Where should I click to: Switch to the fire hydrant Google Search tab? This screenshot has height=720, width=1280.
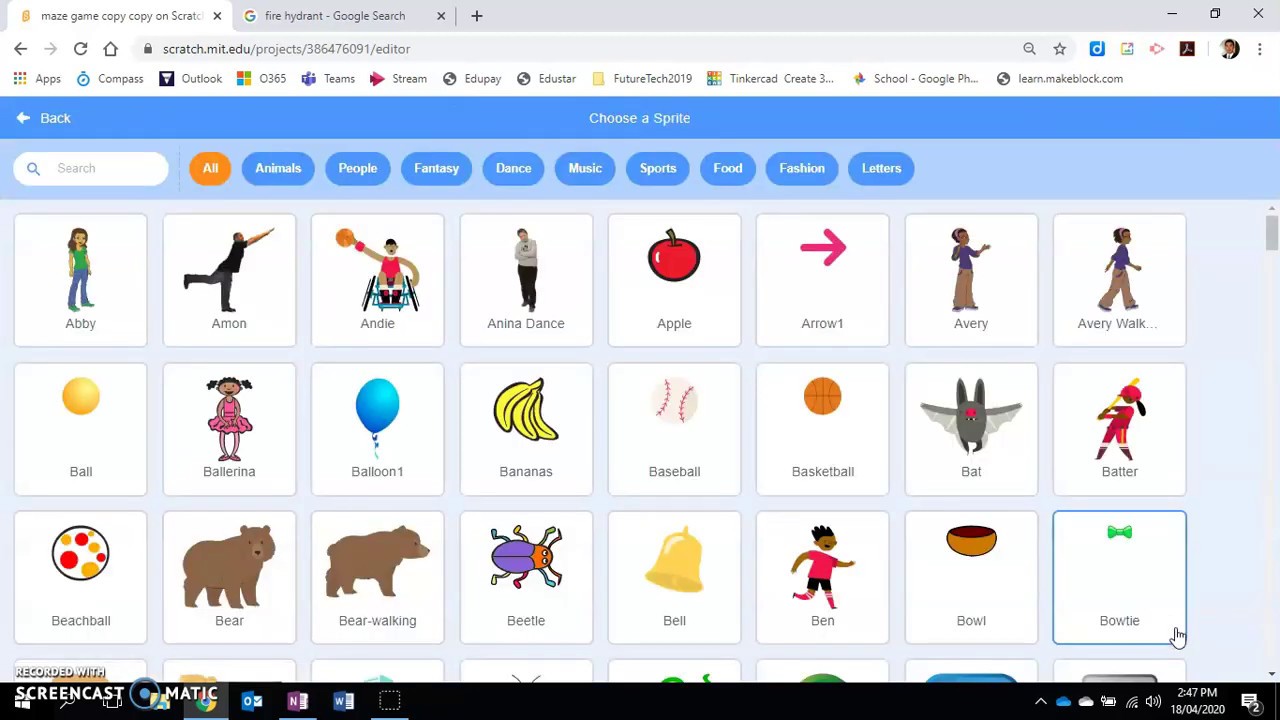pos(335,16)
